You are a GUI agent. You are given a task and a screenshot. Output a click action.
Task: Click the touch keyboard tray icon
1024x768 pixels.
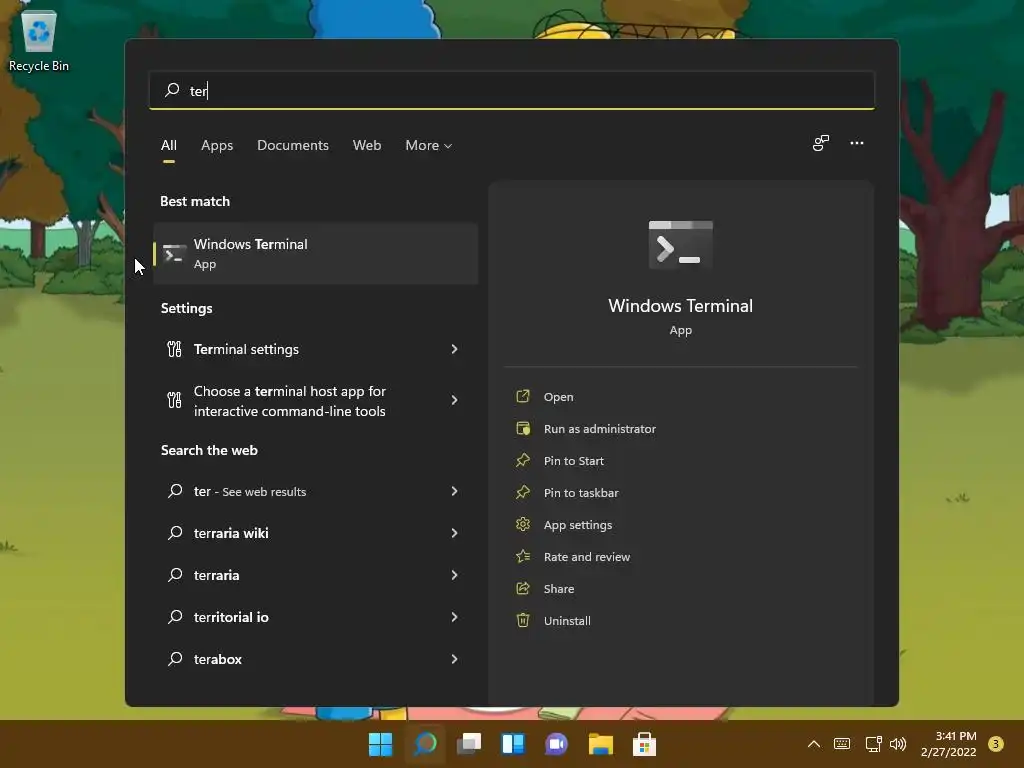coord(842,744)
